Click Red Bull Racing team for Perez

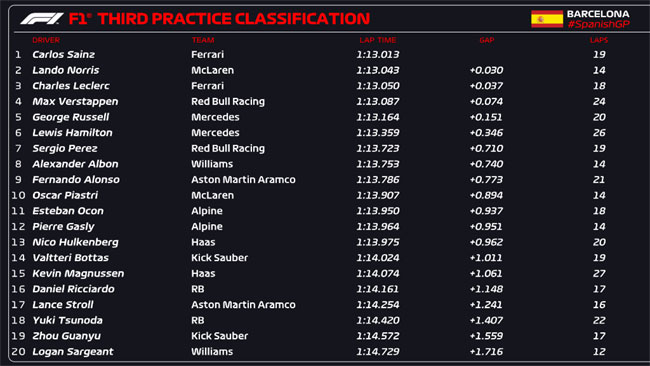click(228, 148)
